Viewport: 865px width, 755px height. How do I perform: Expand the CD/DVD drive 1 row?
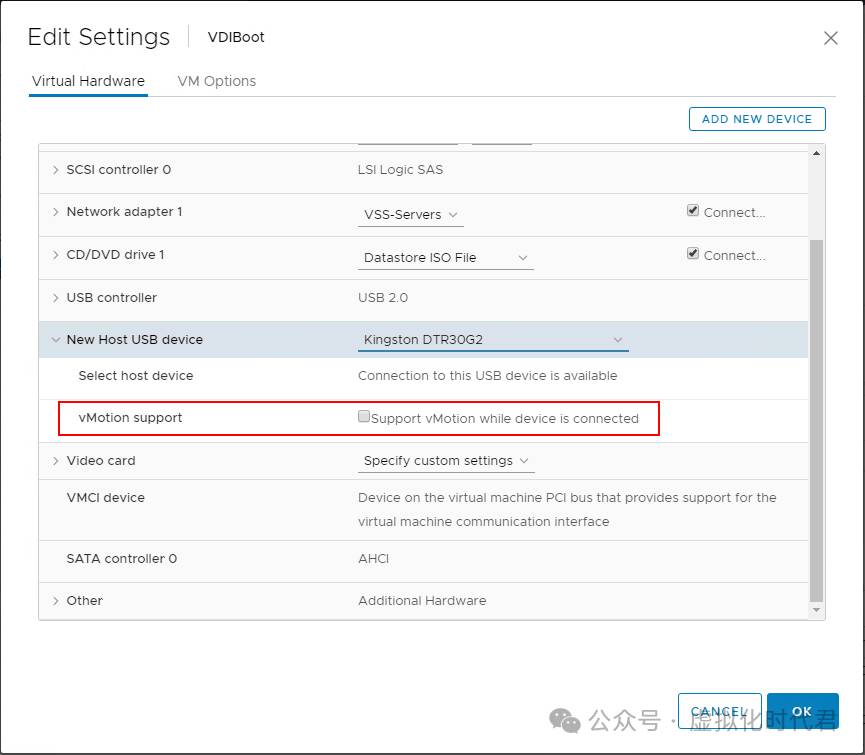[x=56, y=255]
